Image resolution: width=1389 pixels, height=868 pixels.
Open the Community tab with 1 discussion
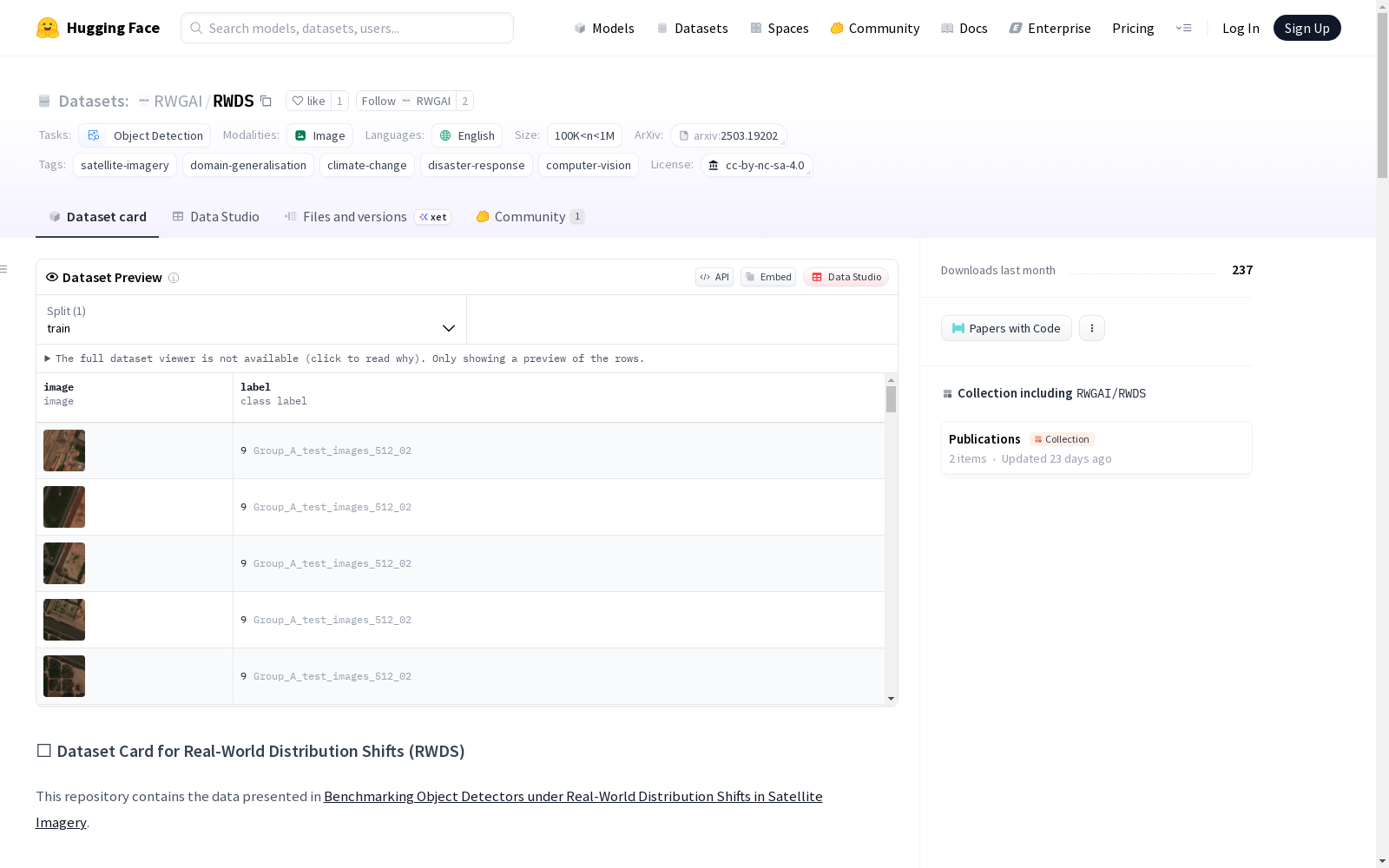[530, 217]
